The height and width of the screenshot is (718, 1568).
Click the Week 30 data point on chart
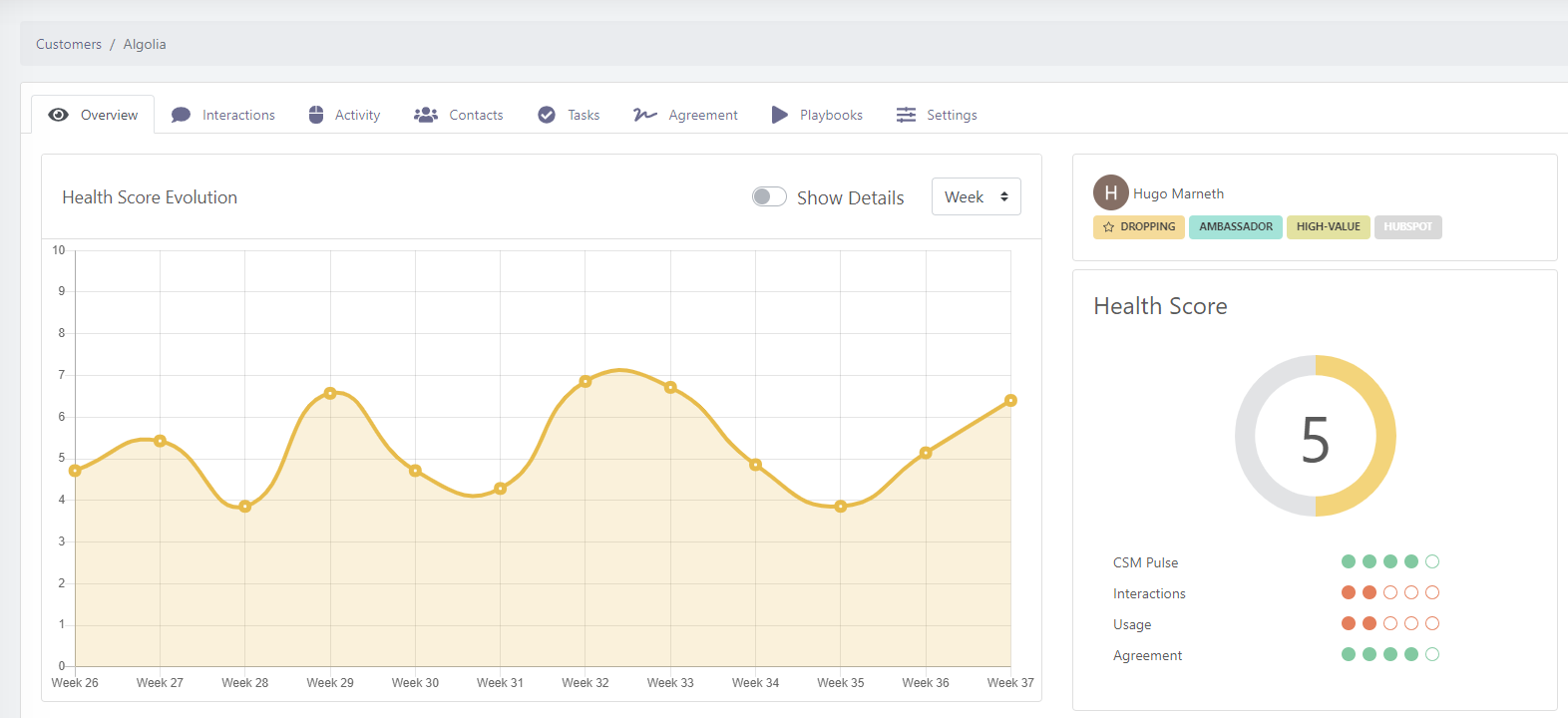[415, 471]
